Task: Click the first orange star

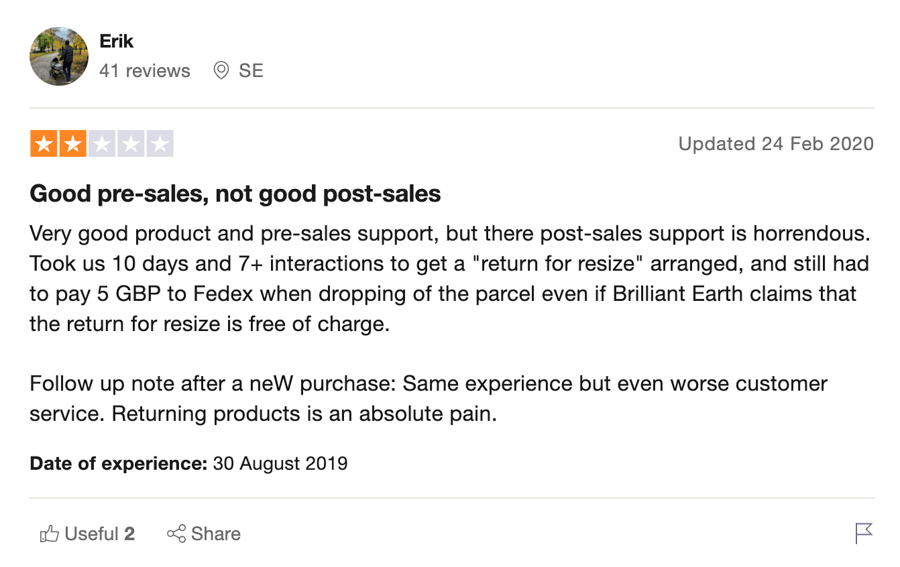Action: point(44,143)
